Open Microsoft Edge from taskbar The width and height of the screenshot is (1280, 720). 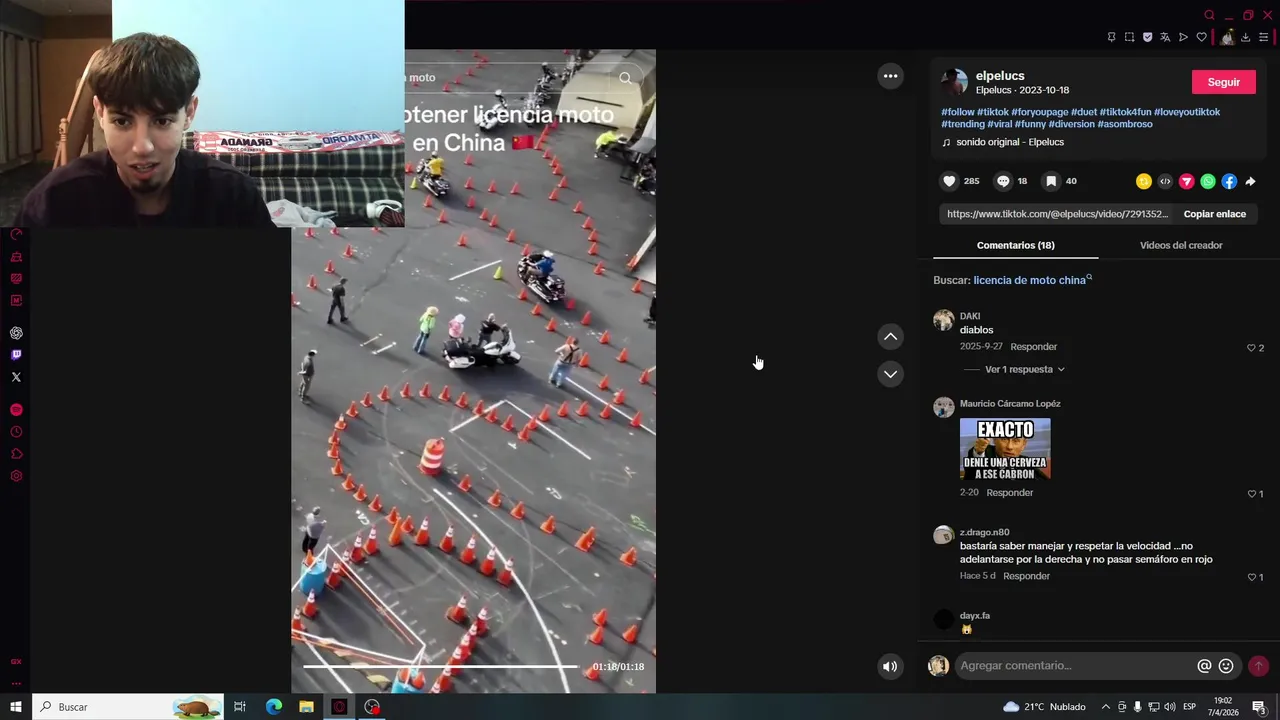click(x=273, y=707)
